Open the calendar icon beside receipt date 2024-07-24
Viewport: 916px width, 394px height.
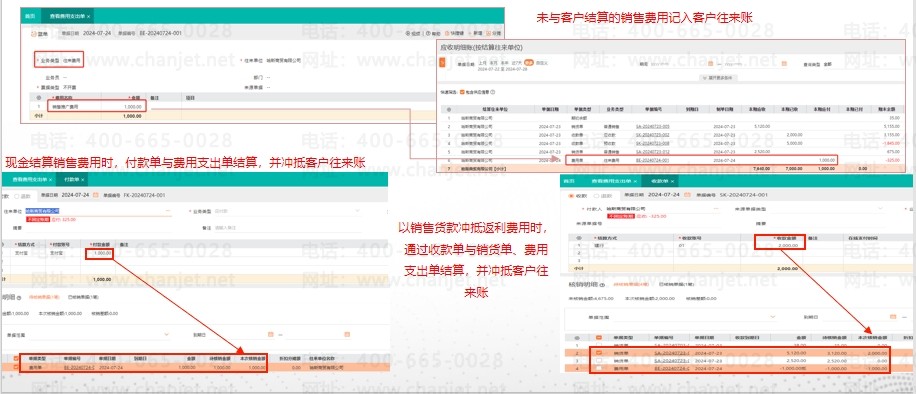point(688,194)
